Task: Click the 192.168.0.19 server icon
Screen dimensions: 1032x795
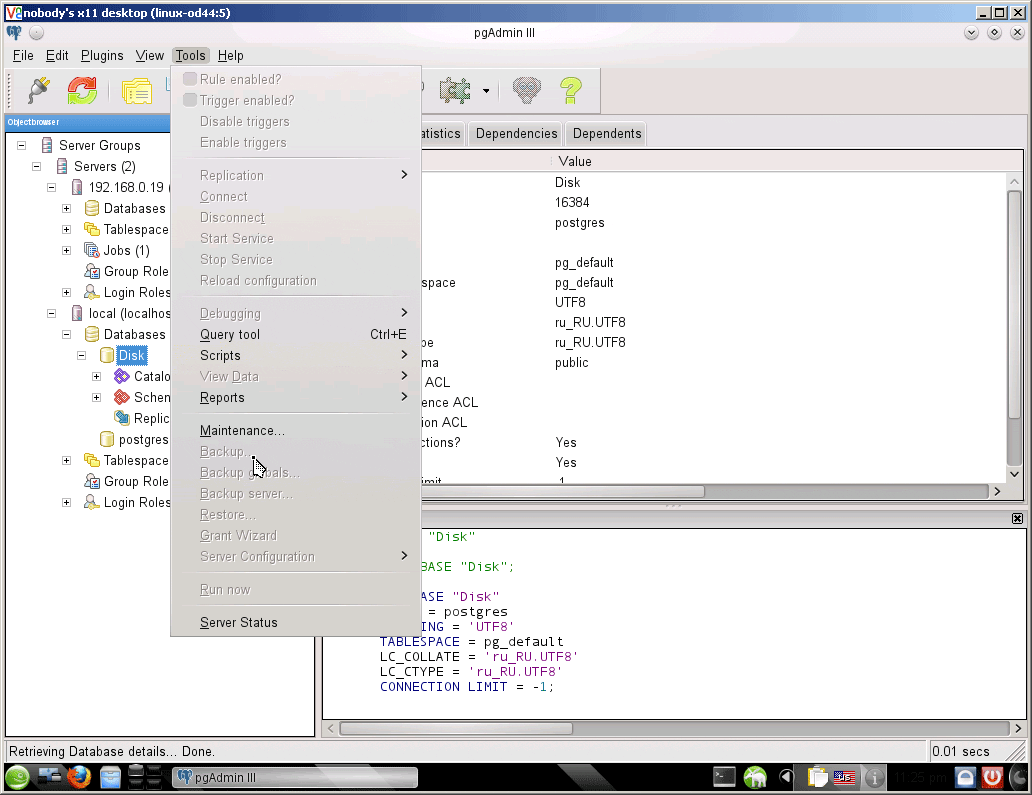Action: click(77, 187)
